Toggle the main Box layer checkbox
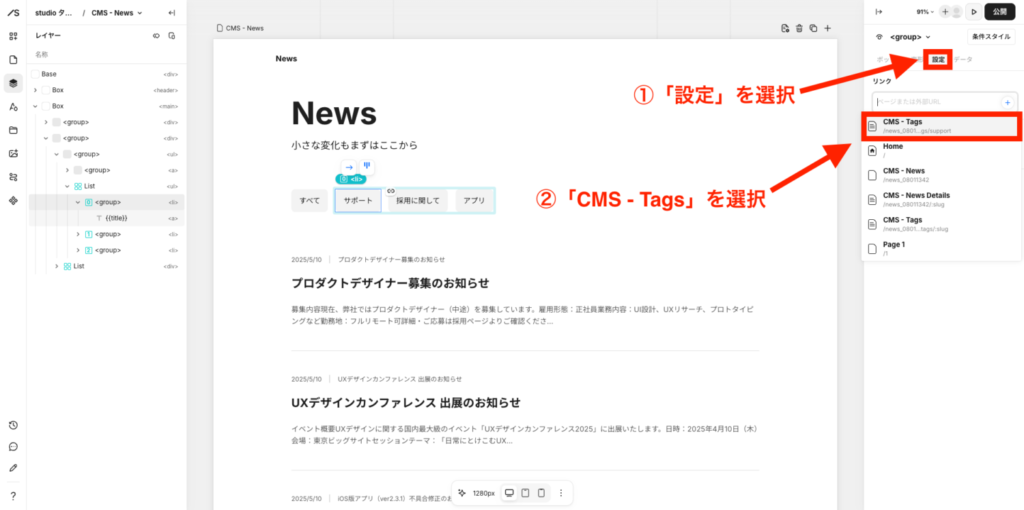1024x510 pixels. [x=46, y=106]
